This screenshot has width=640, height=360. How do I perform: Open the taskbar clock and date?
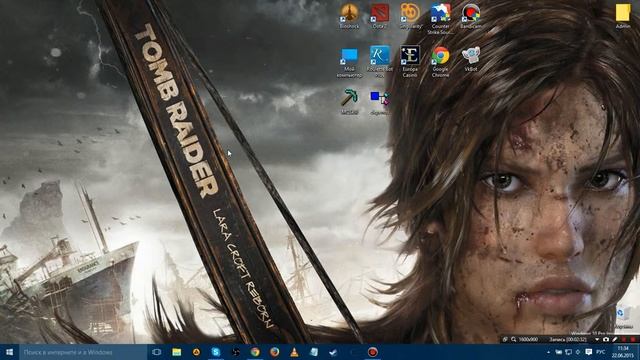[x=623, y=352]
